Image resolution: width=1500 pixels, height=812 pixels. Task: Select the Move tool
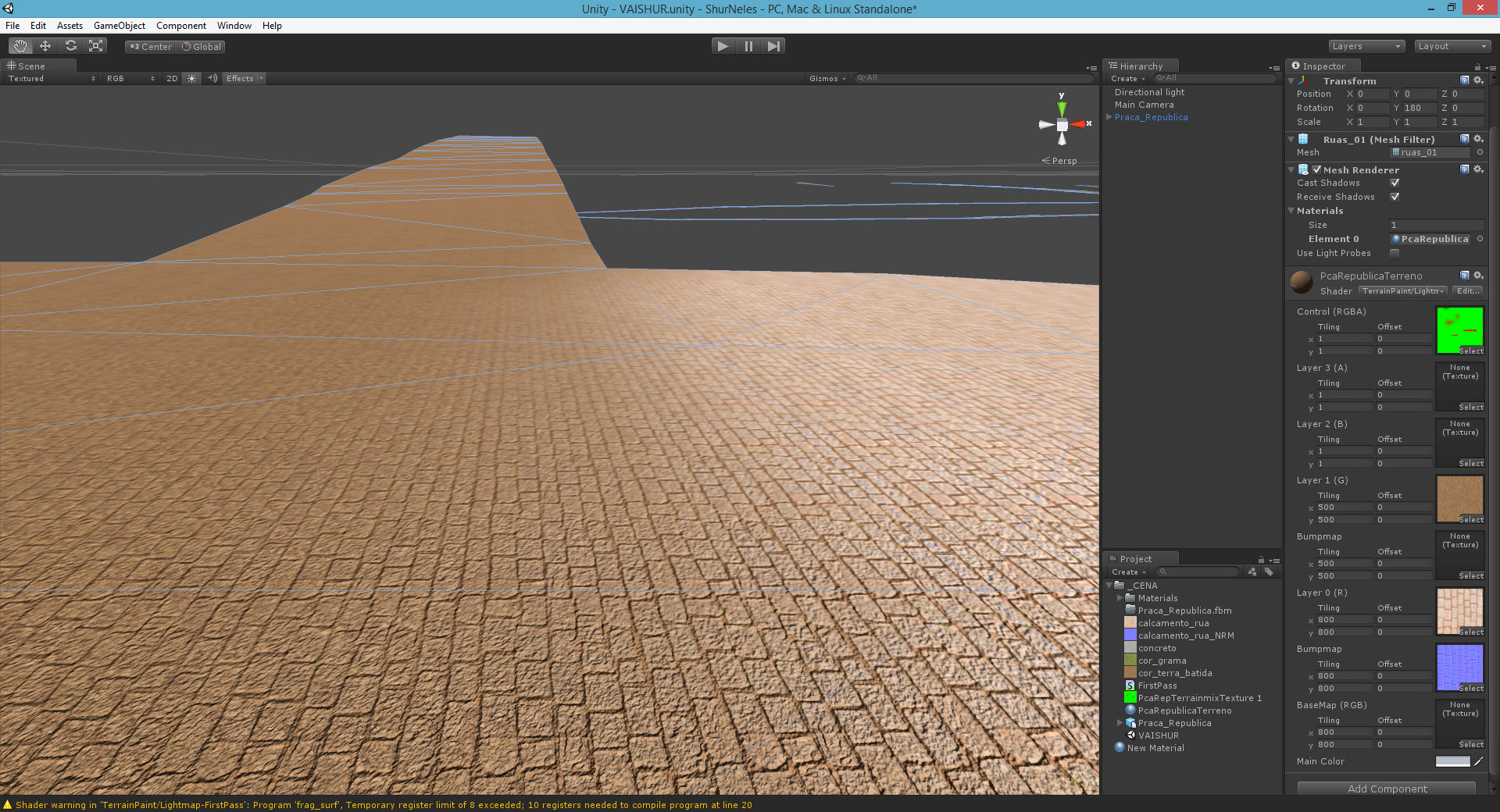(45, 45)
